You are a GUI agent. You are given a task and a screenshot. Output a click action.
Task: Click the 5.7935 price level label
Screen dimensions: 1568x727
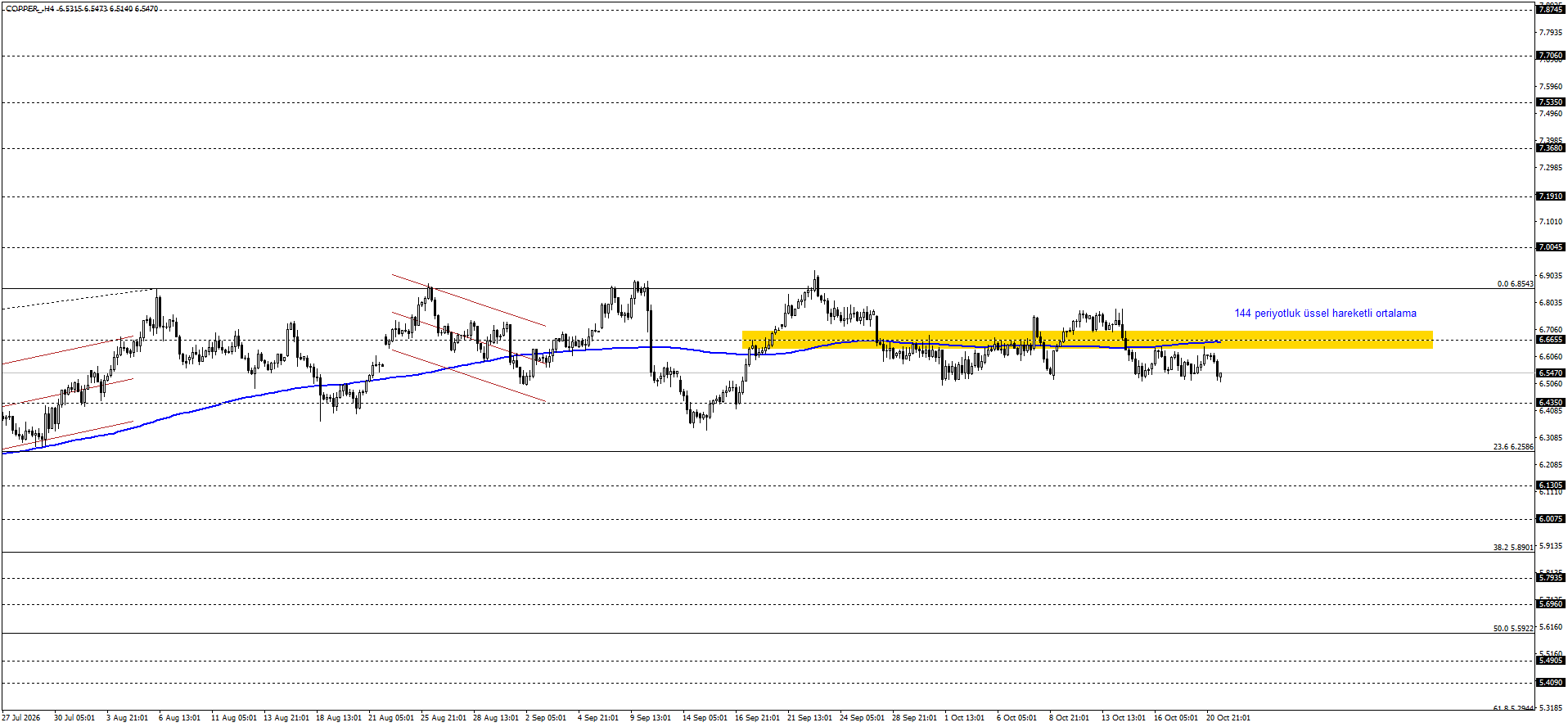pos(1551,578)
